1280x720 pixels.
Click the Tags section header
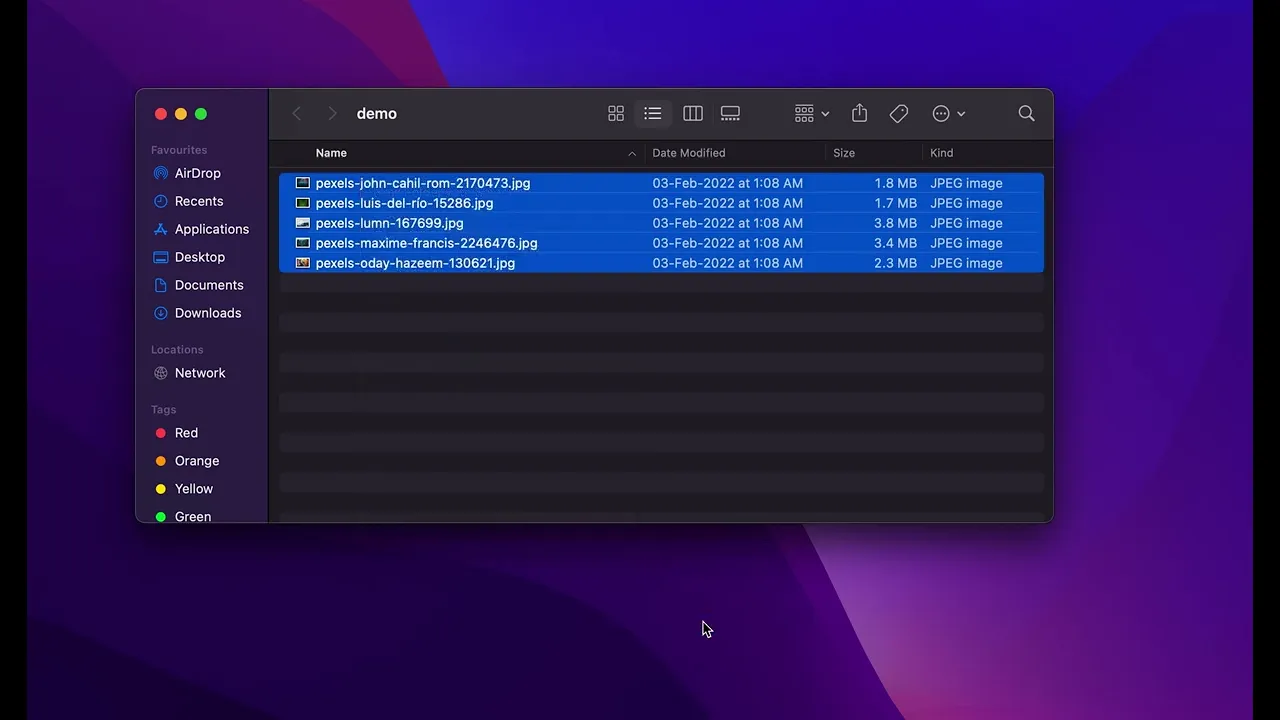pyautogui.click(x=163, y=410)
